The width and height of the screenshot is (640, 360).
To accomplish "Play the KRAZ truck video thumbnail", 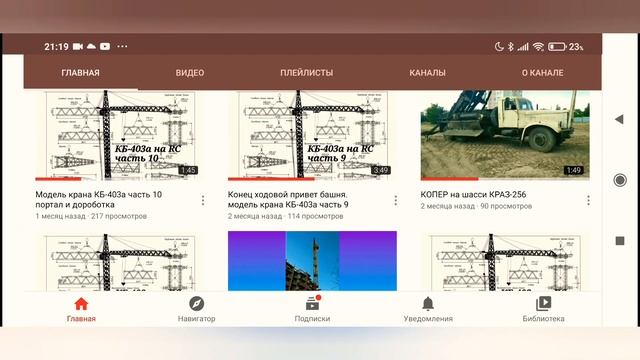I will [x=505, y=135].
